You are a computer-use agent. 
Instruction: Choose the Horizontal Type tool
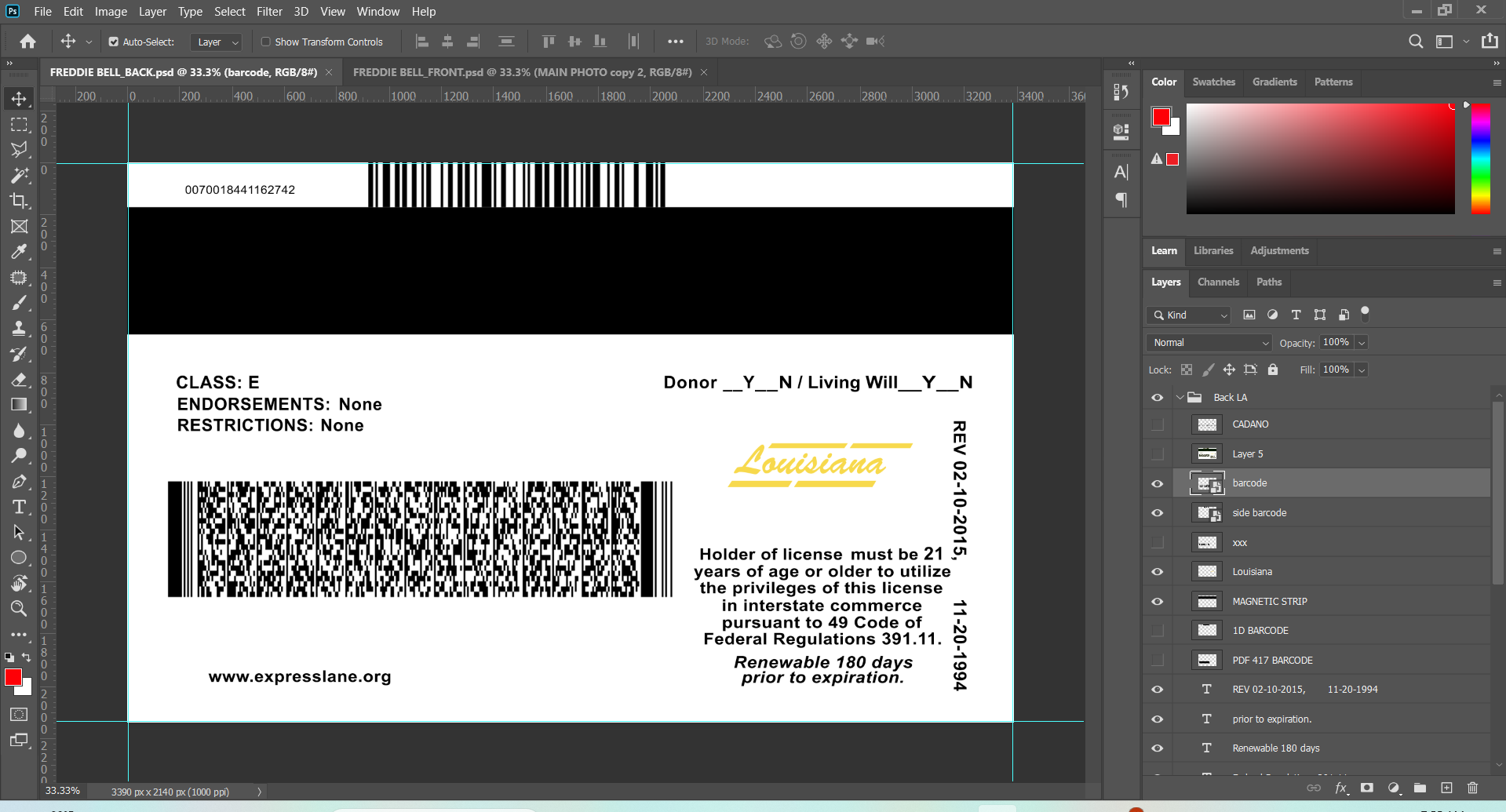click(19, 507)
